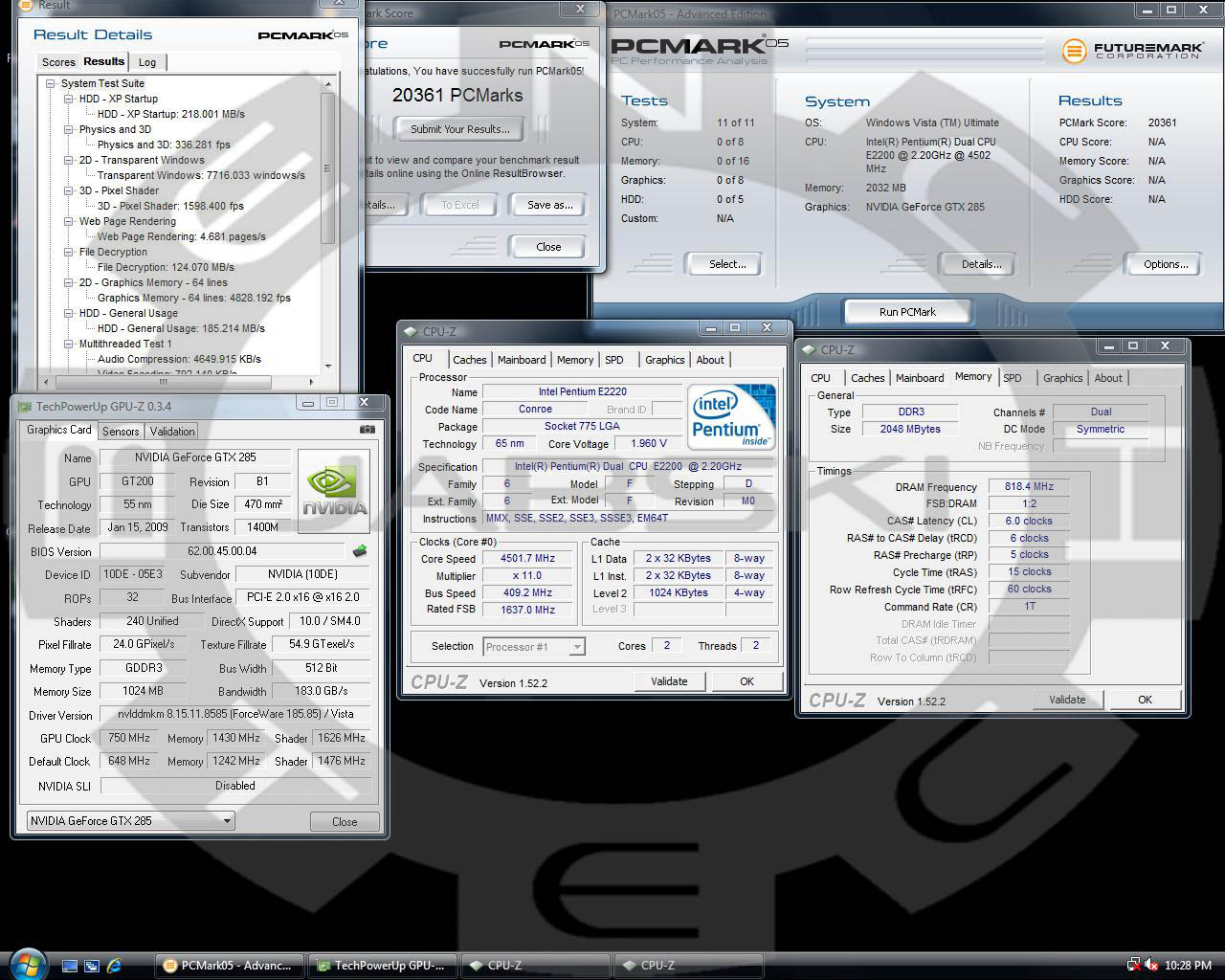Click the Switch between windows icon

[92, 966]
